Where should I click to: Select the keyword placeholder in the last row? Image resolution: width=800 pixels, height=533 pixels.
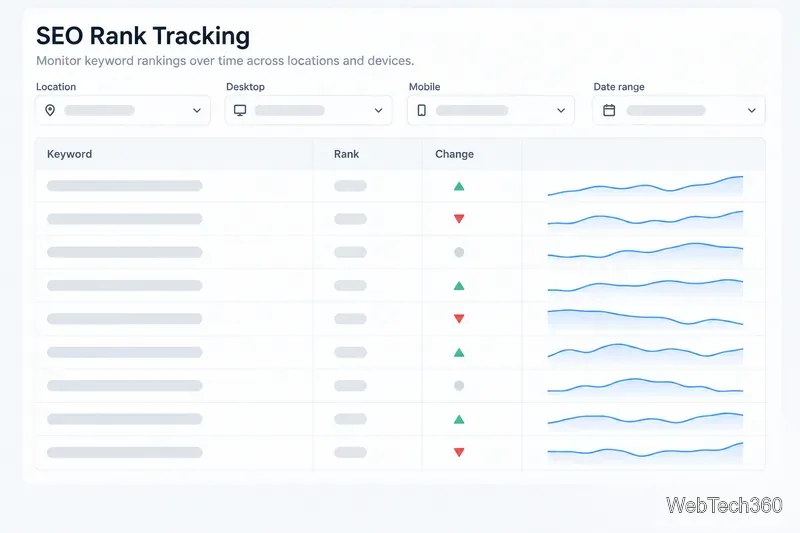point(124,452)
